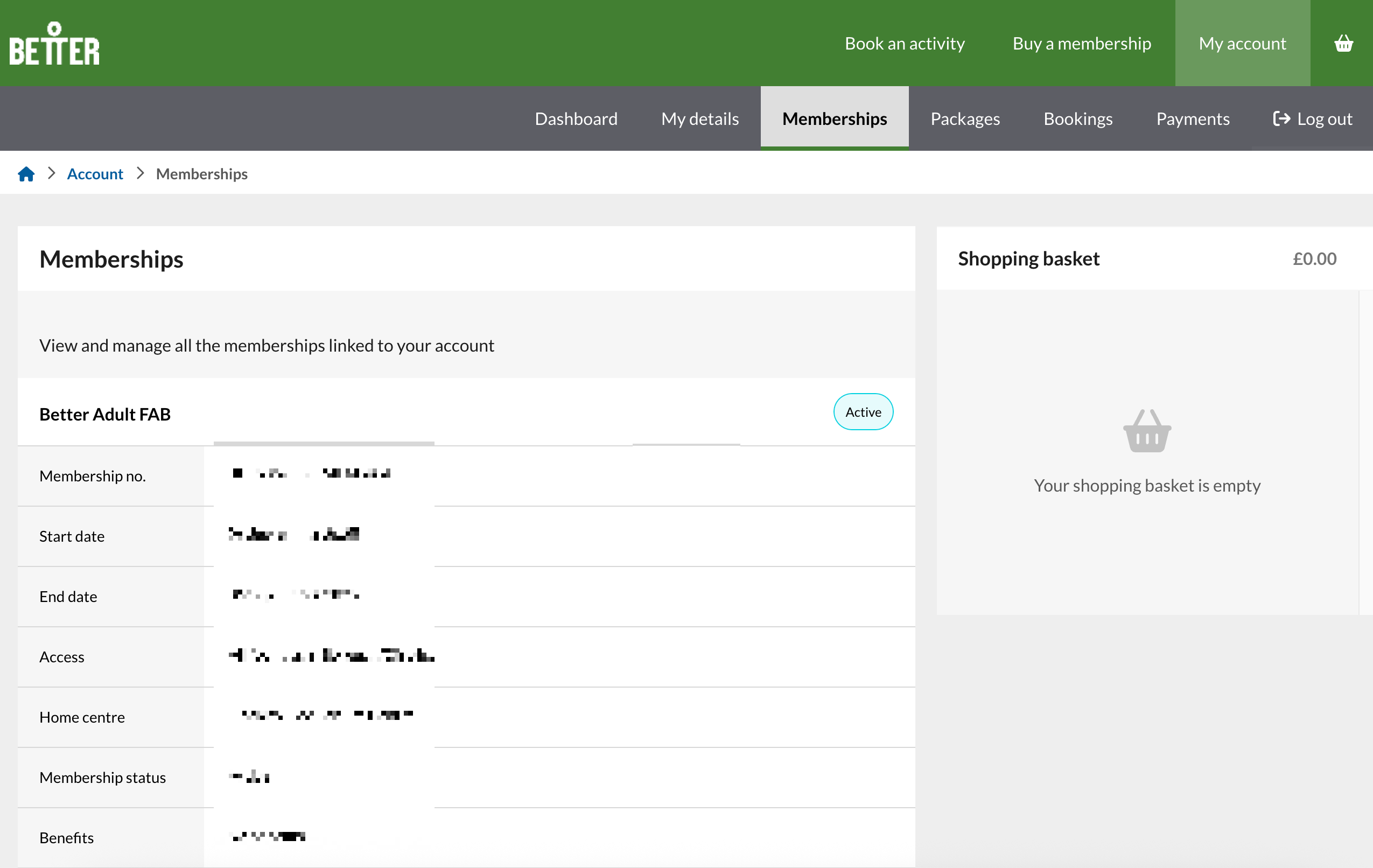Open Book an activity menu

[905, 43]
